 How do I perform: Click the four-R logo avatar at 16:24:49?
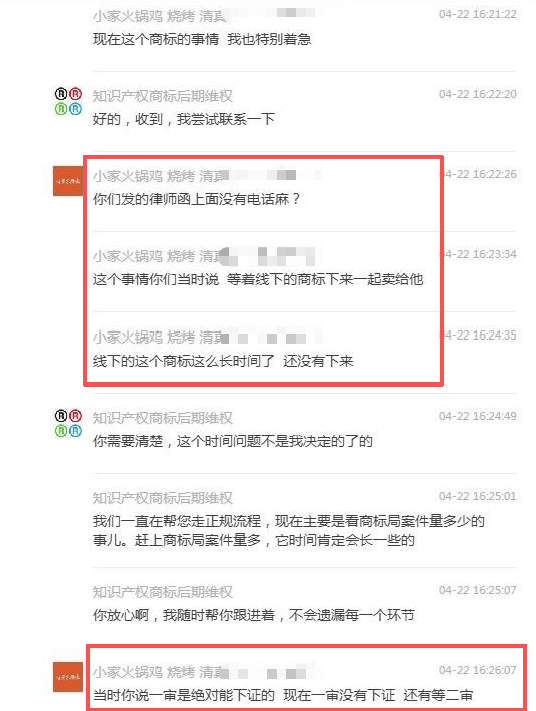pyautogui.click(x=68, y=423)
